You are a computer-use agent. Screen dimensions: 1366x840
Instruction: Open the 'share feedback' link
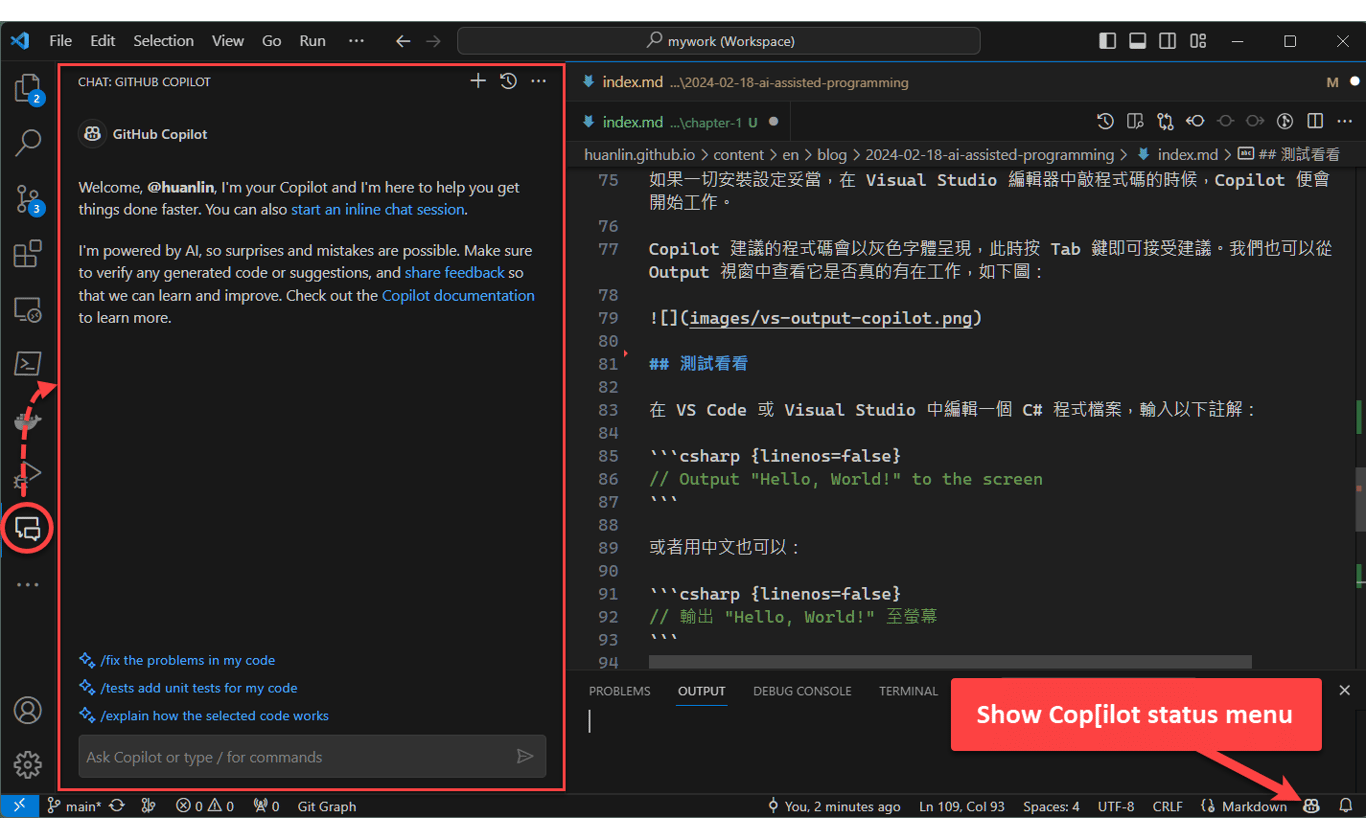point(455,273)
